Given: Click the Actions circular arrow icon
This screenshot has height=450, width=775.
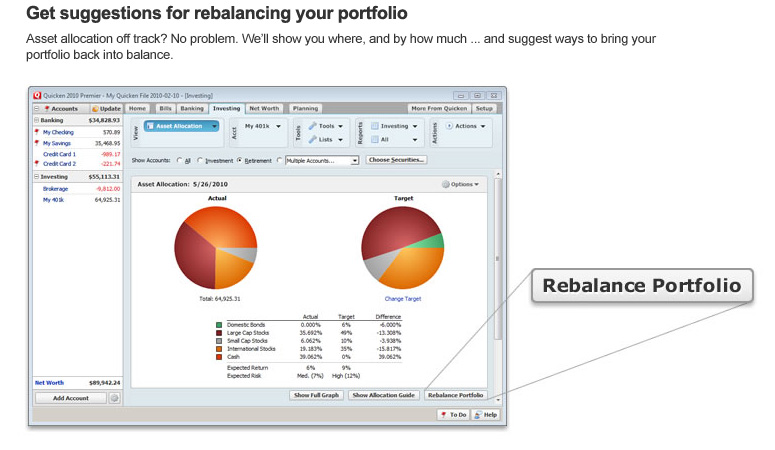Looking at the screenshot, I should [x=449, y=126].
